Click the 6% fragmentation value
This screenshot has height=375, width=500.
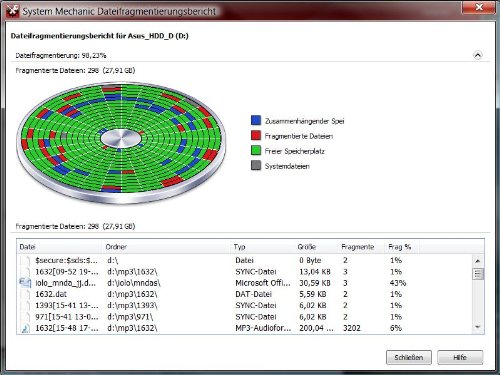pyautogui.click(x=396, y=328)
